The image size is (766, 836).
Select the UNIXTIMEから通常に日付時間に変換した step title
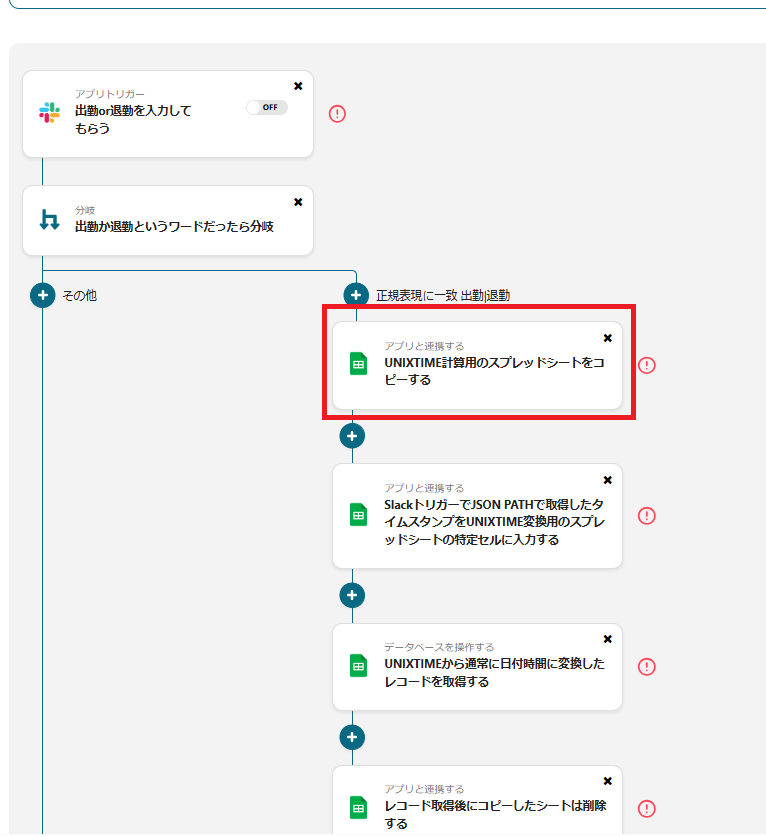(494, 672)
